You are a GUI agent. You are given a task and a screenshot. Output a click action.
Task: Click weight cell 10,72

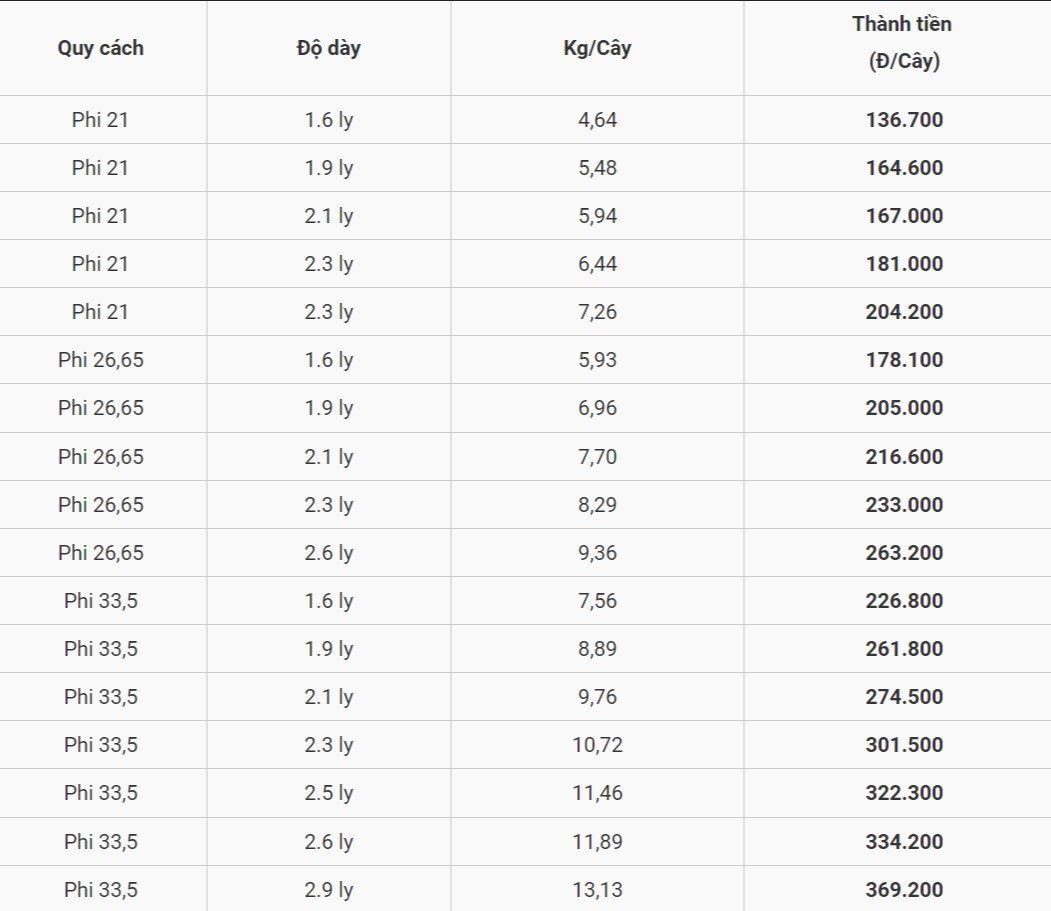(x=597, y=745)
